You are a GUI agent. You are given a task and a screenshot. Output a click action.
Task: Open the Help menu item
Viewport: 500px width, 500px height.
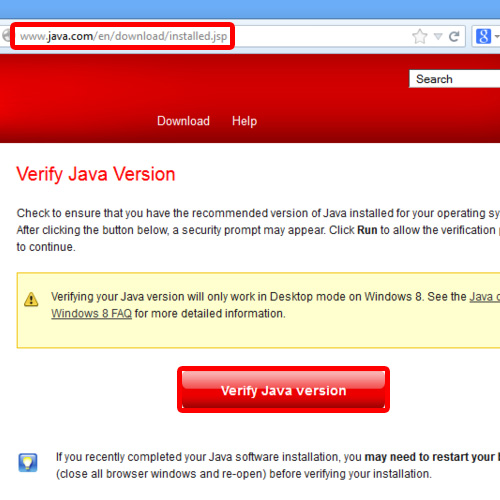pos(244,121)
